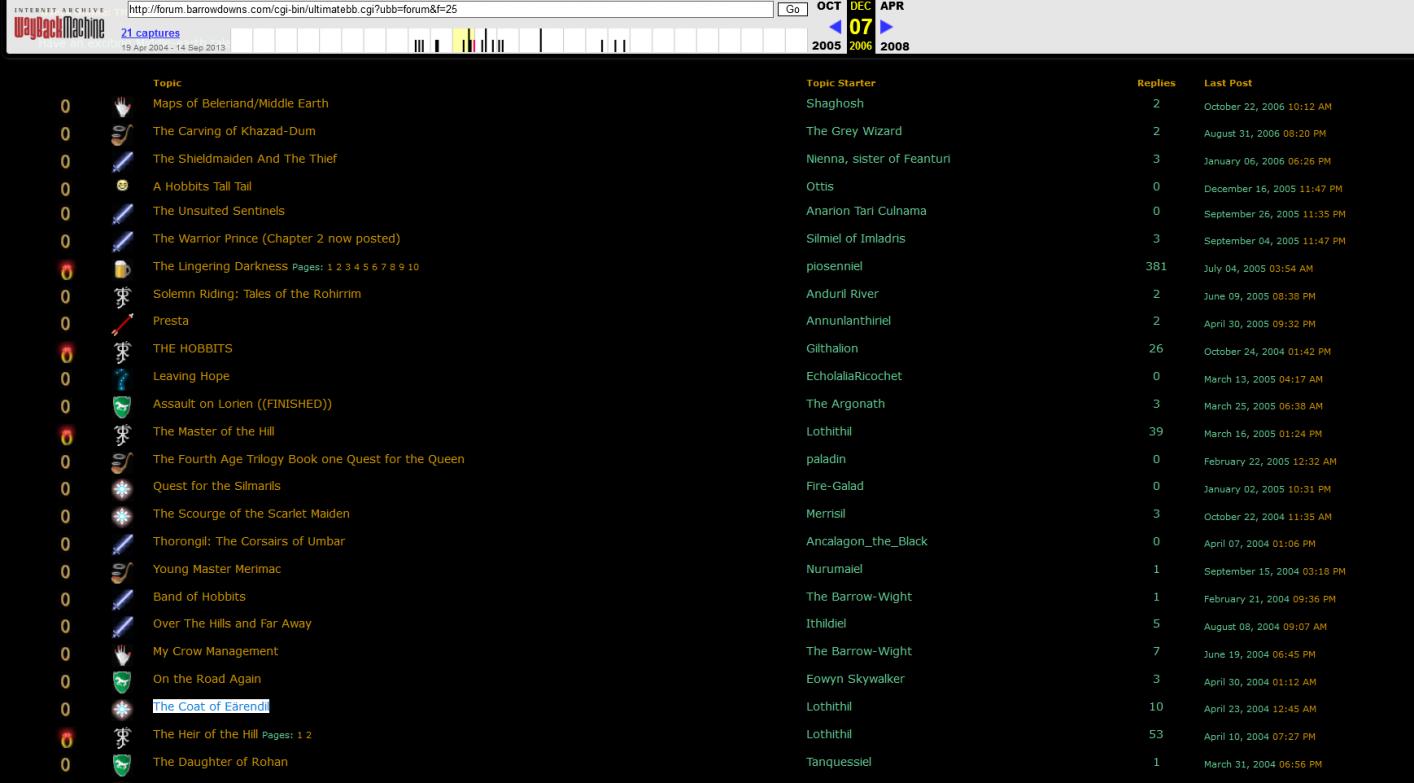Viewport: 1414px width, 783px height.
Task: Click white star icon beside Quest for the Silmarils
Action: [x=122, y=489]
